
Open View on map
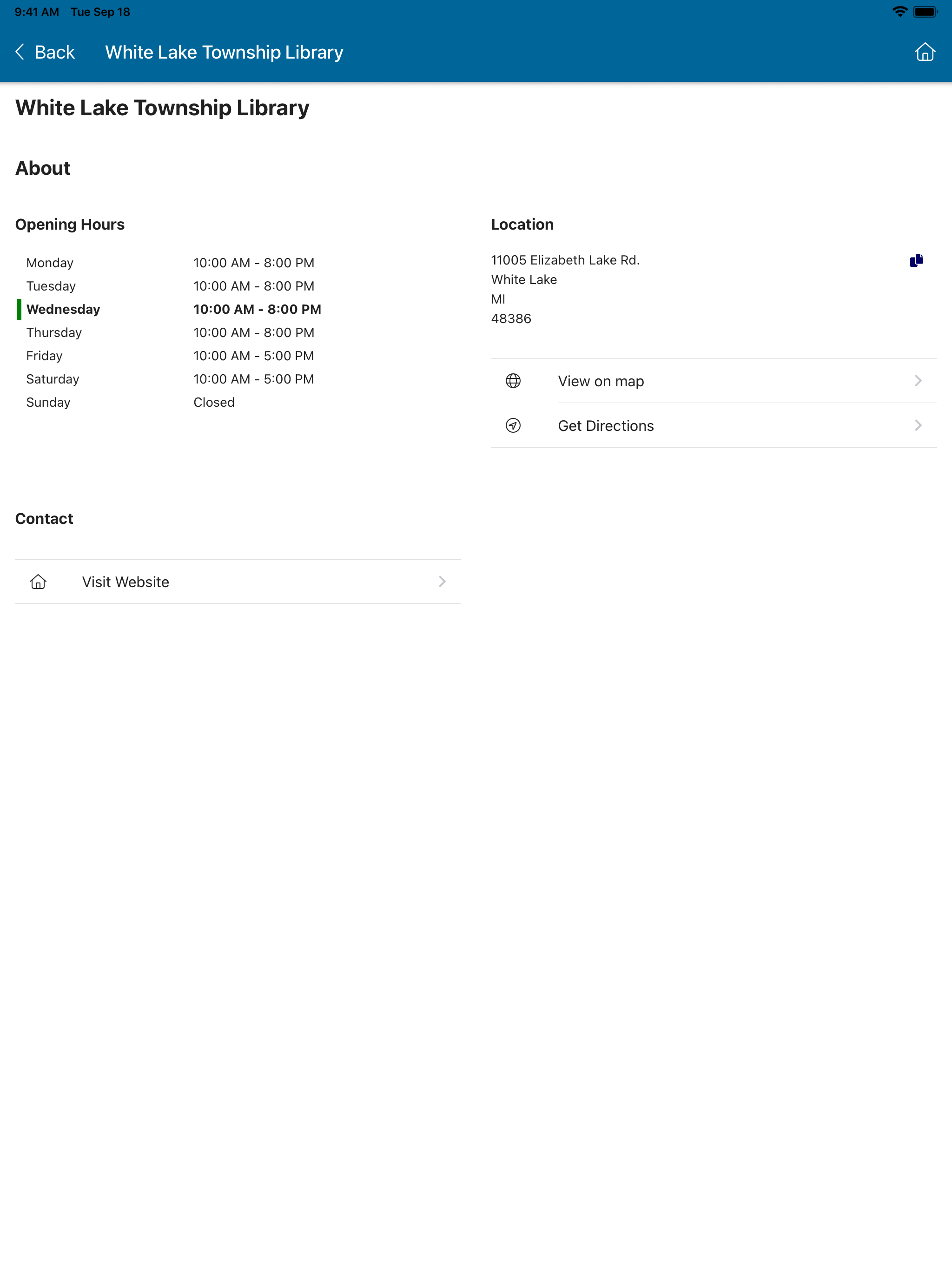714,381
